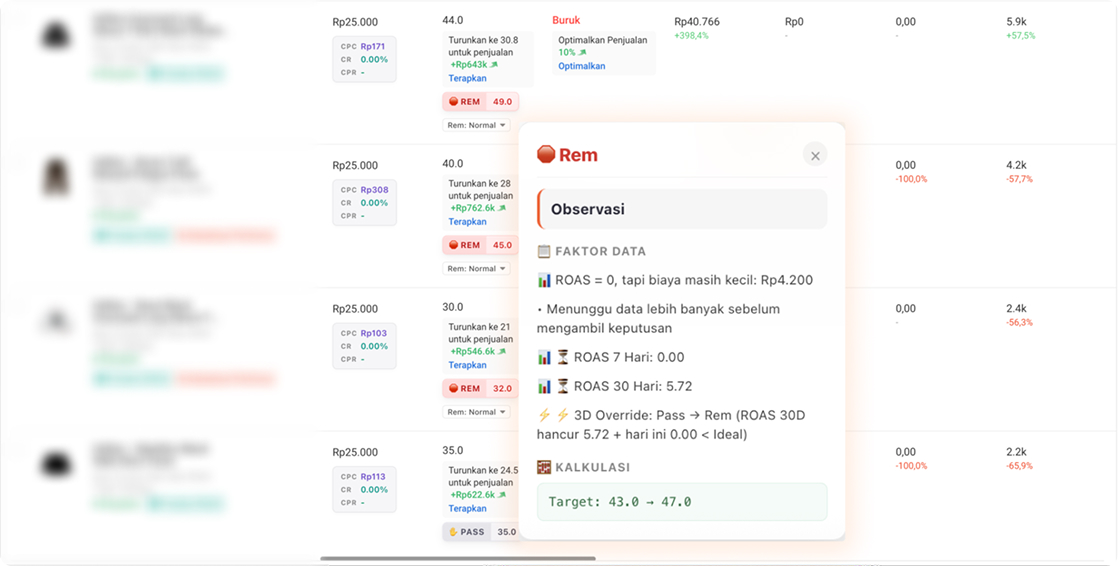Image resolution: width=1118 pixels, height=566 pixels.
Task: Click the 4.2k value
Action: [1016, 165]
